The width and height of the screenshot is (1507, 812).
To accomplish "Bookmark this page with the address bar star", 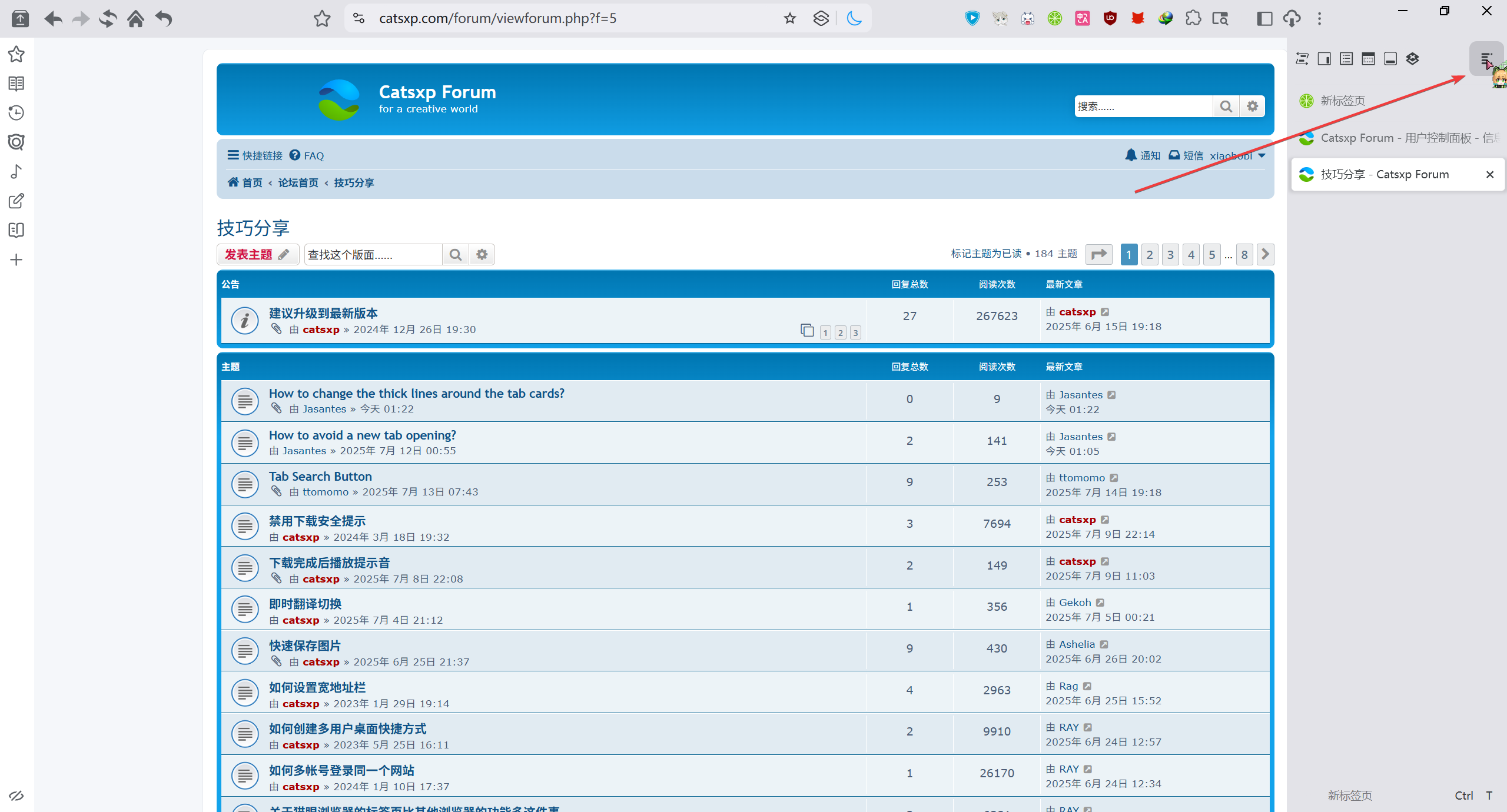I will pos(790,18).
